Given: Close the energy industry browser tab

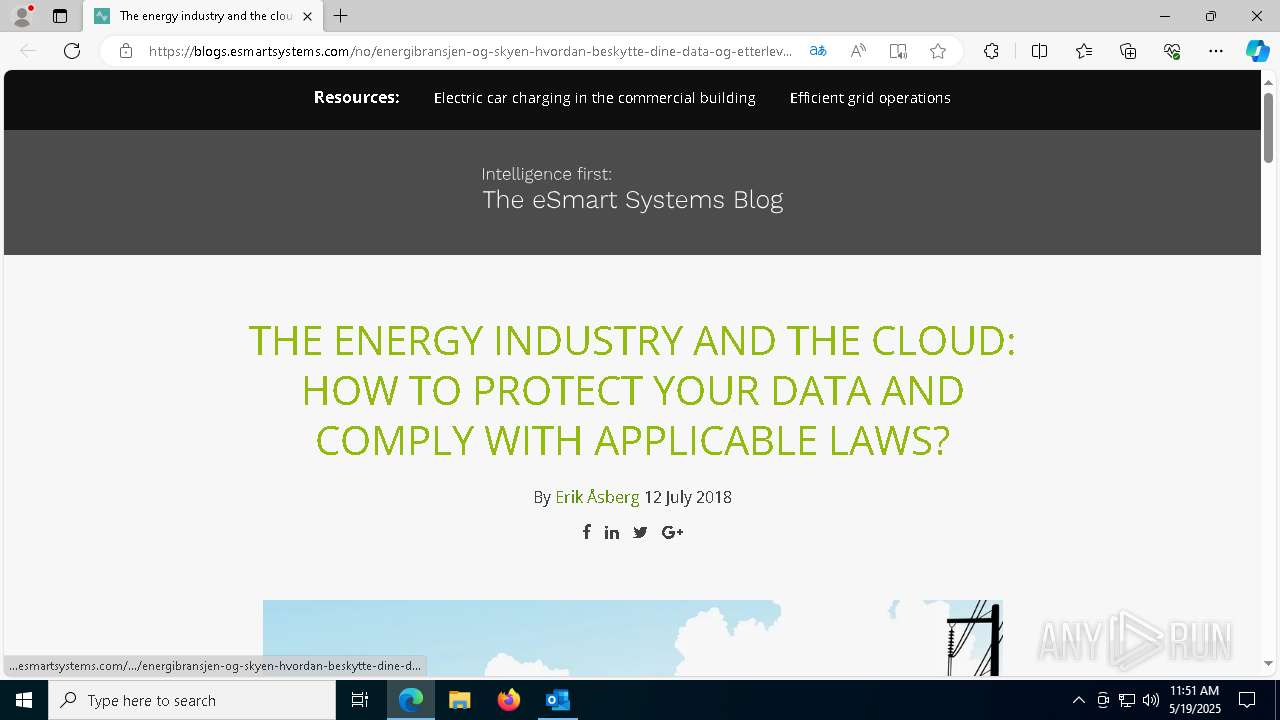Looking at the screenshot, I should (307, 16).
